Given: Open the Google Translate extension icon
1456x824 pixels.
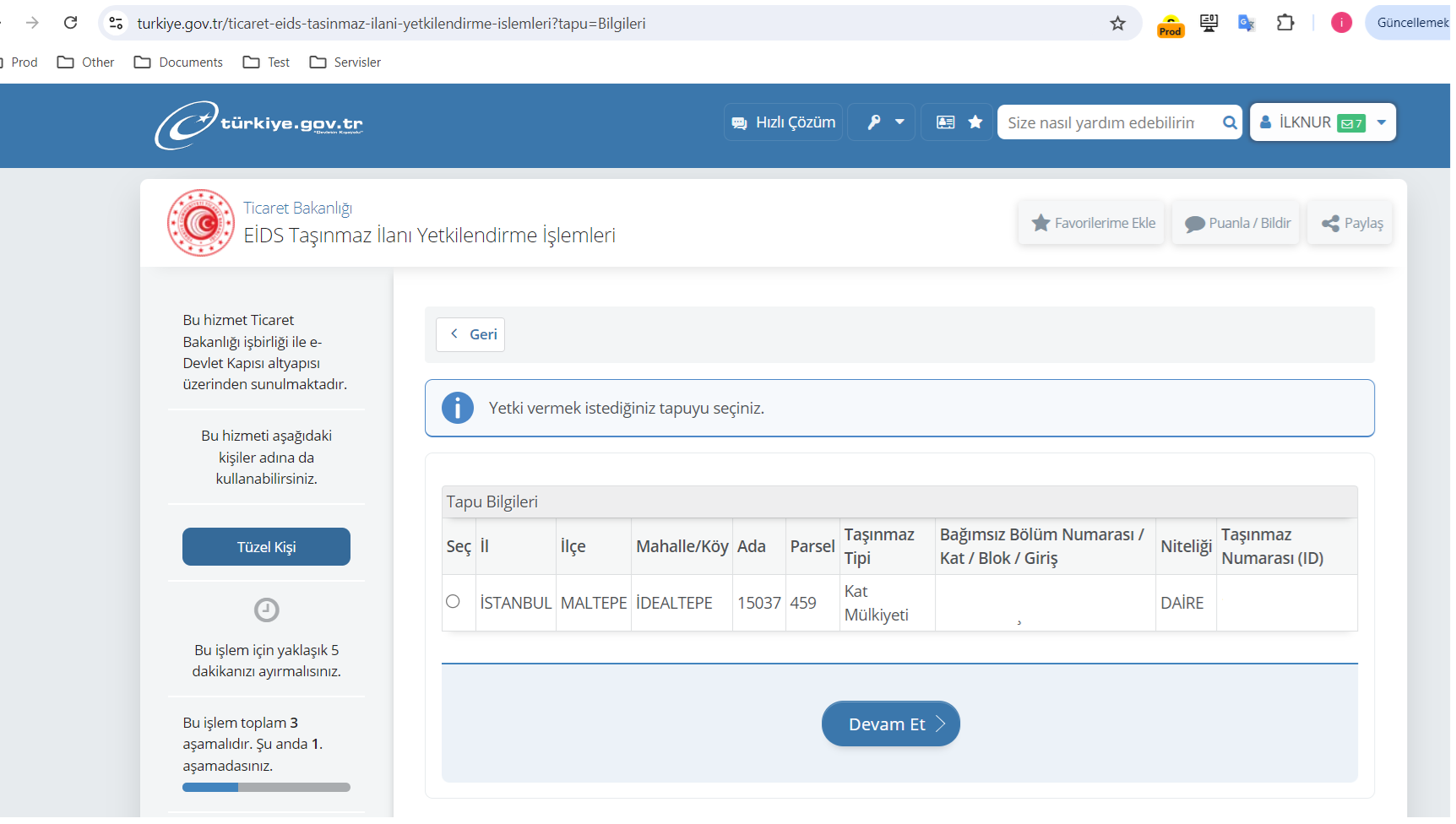Looking at the screenshot, I should click(1247, 23).
